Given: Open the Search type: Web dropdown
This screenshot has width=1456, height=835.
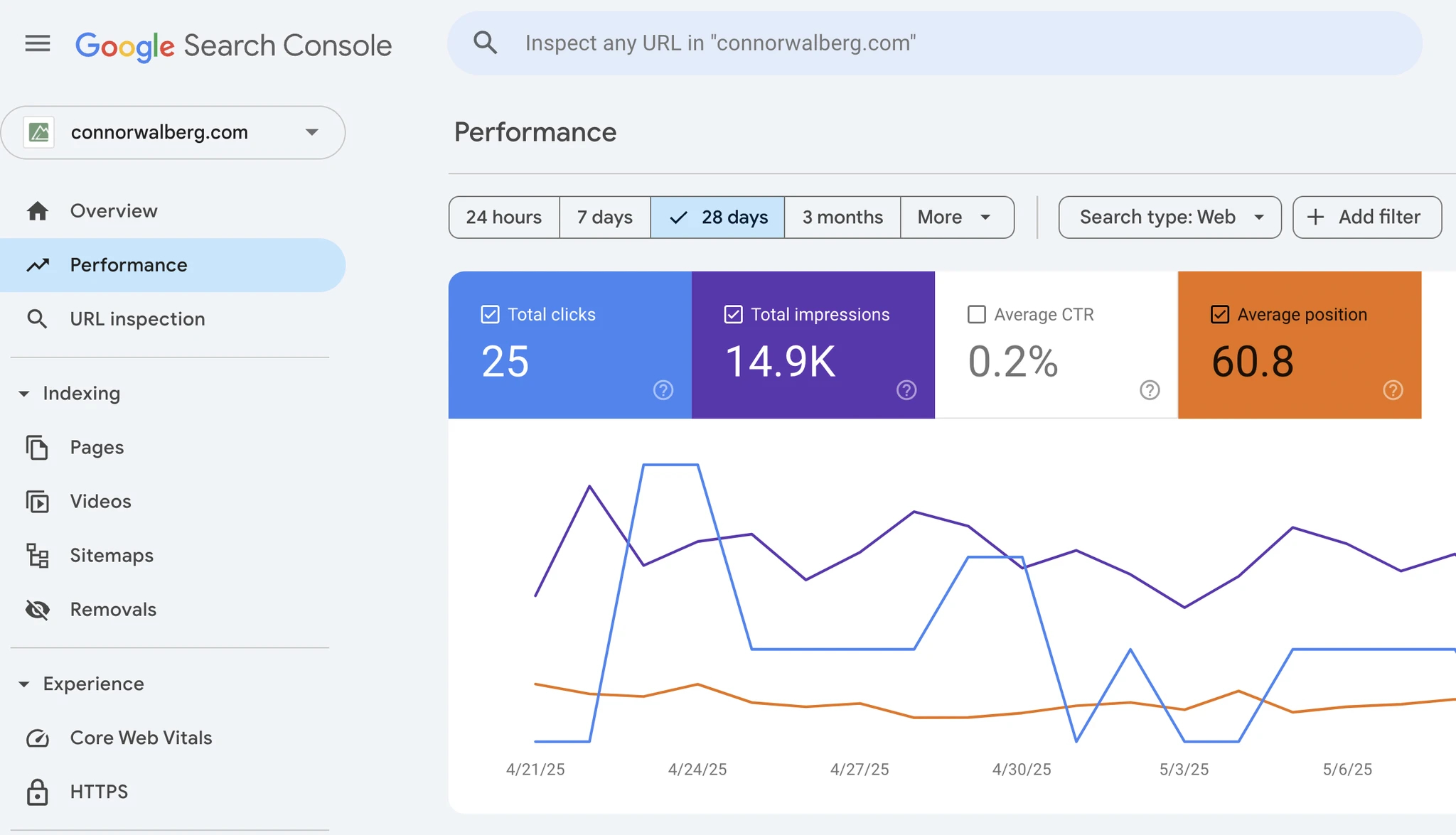Looking at the screenshot, I should 1169,217.
